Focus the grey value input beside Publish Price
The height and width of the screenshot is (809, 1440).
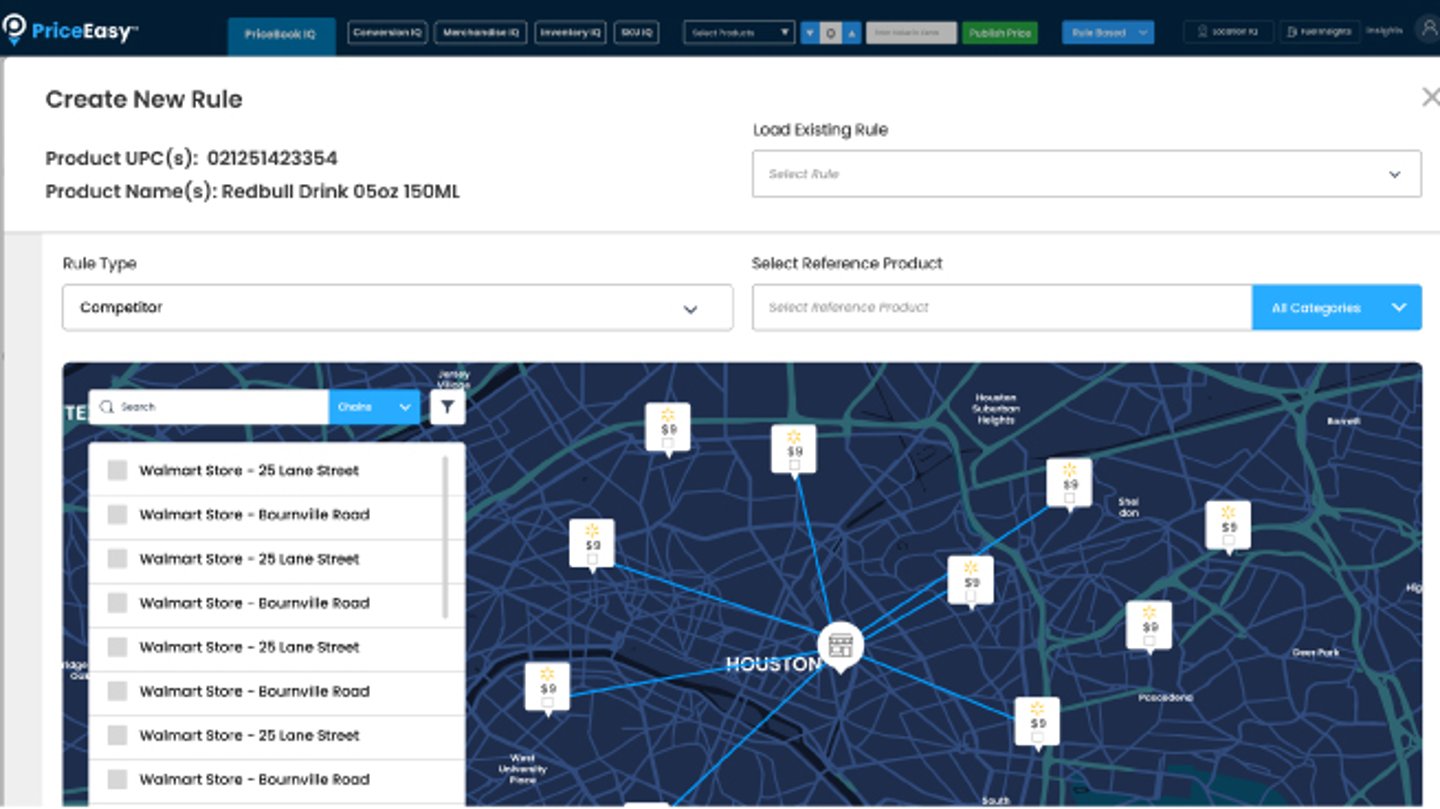point(911,33)
